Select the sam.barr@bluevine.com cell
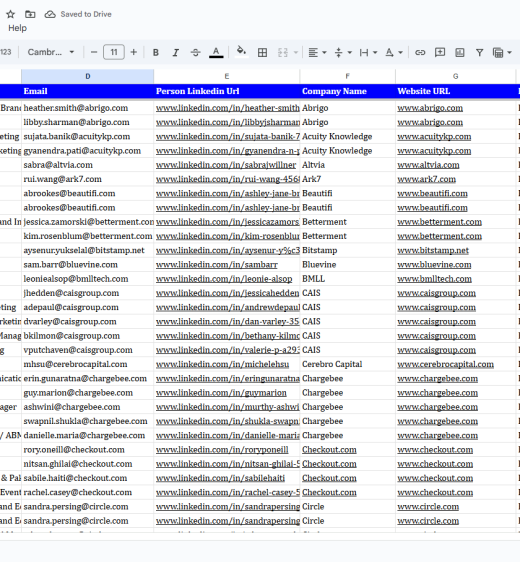Image resolution: width=520 pixels, height=562 pixels. click(87, 265)
